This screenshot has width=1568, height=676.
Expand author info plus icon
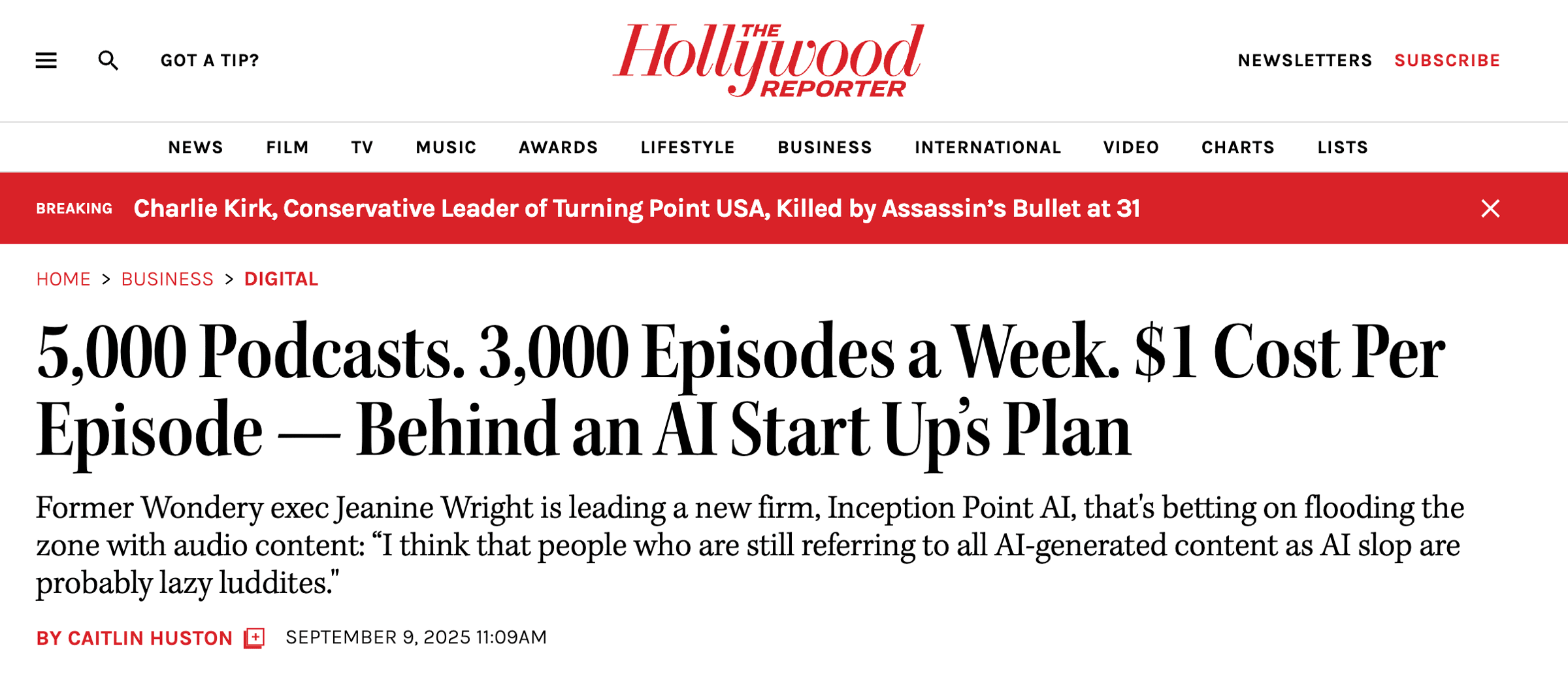(x=254, y=637)
